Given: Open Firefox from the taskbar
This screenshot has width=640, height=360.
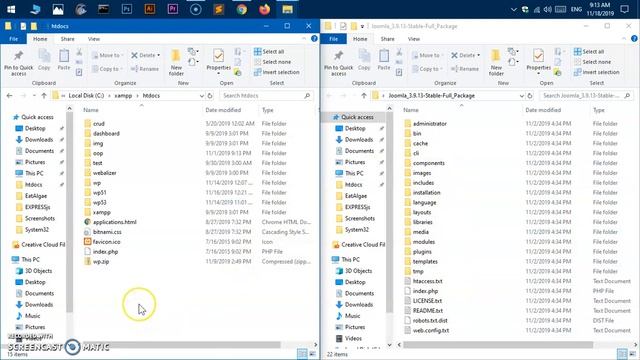Looking at the screenshot, I should pyautogui.click(x=264, y=9).
